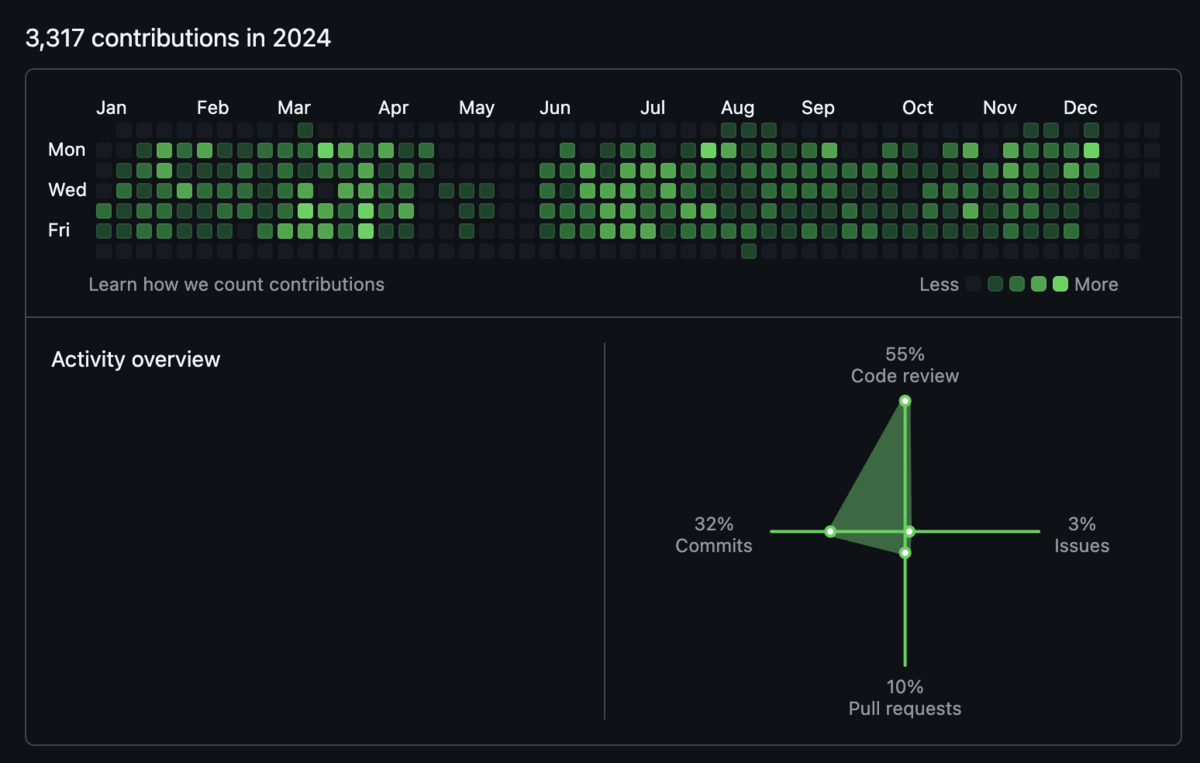Screen dimensions: 1200x763
Task: Select the Pull requests data point on the chart
Action: (x=905, y=552)
